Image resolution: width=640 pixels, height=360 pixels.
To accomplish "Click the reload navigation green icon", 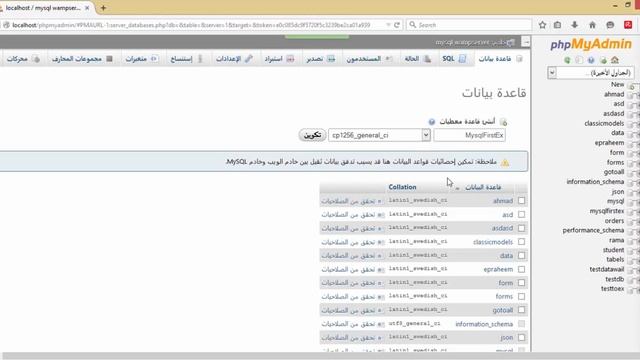I will click(567, 60).
